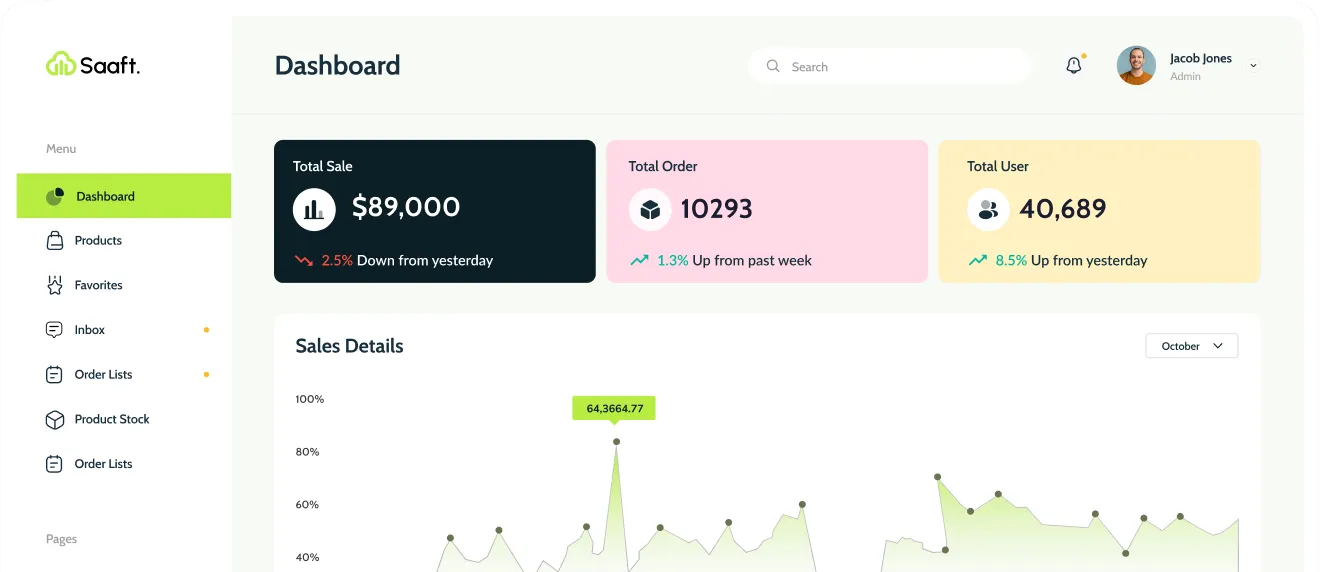Click the Pages section label
Viewport: 1320px width, 572px height.
pyautogui.click(x=61, y=539)
